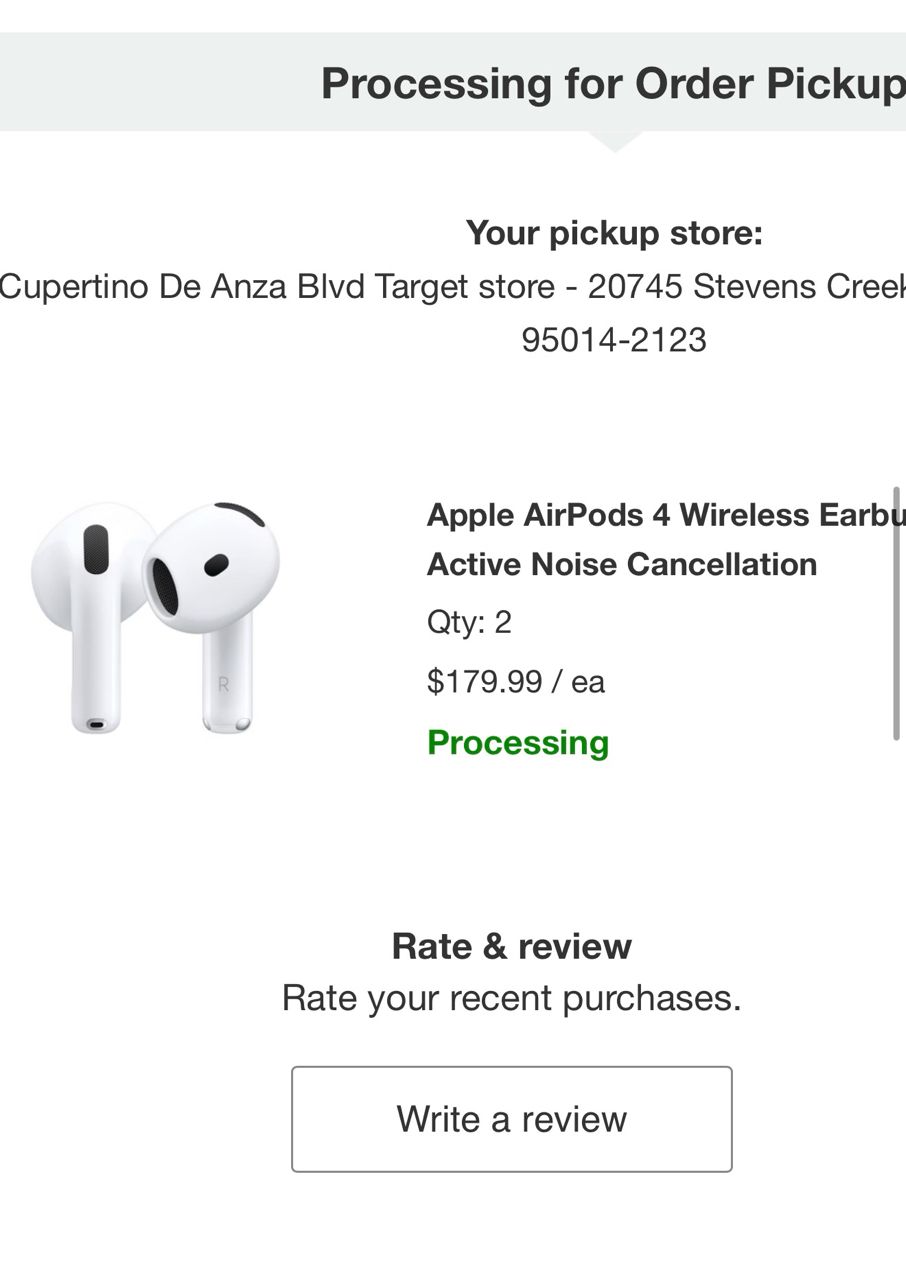Screen dimensions: 906x1280
Task: Click the Your pickup store heading
Action: (x=614, y=234)
